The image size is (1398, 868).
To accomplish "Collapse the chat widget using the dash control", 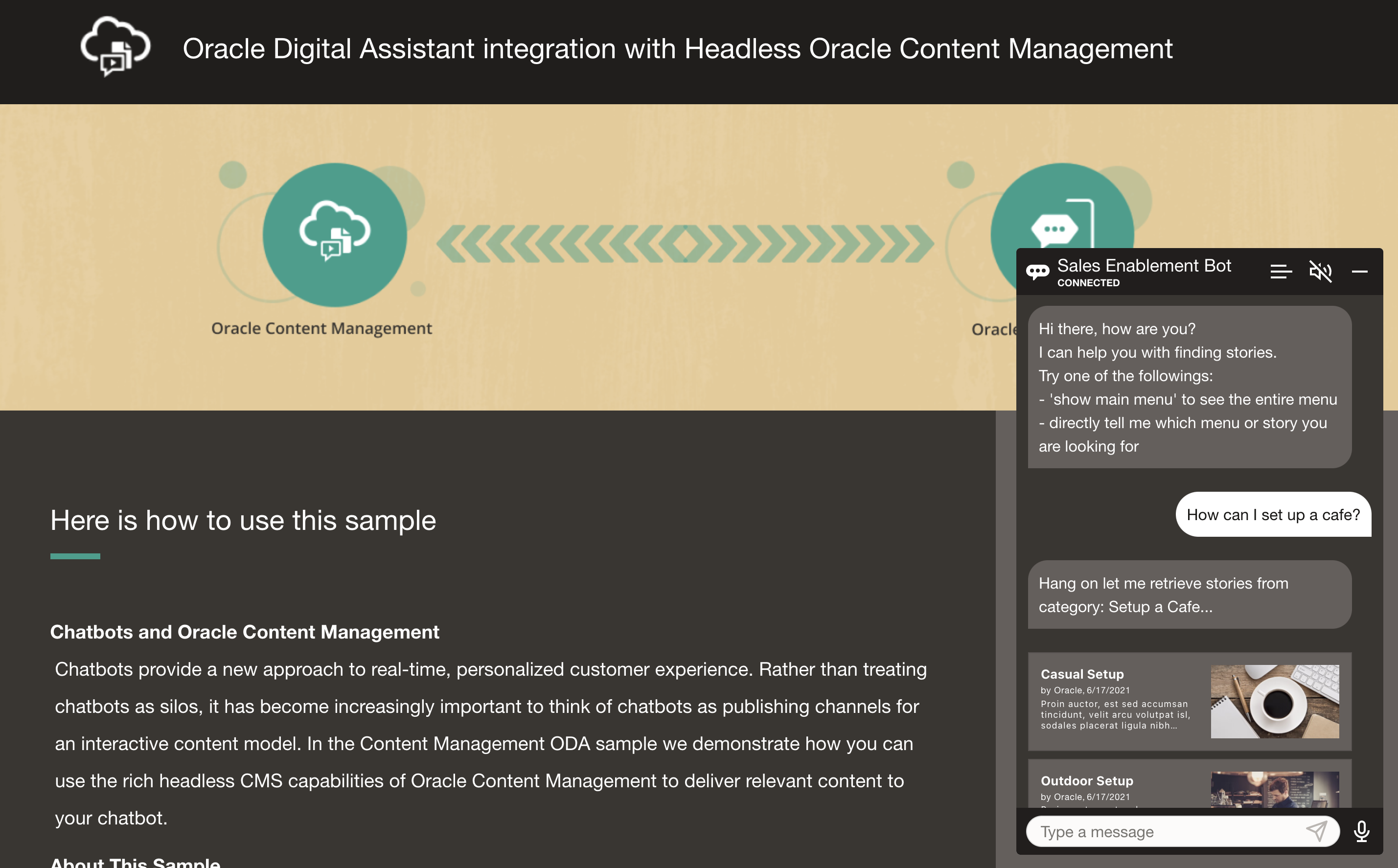I will pyautogui.click(x=1362, y=272).
